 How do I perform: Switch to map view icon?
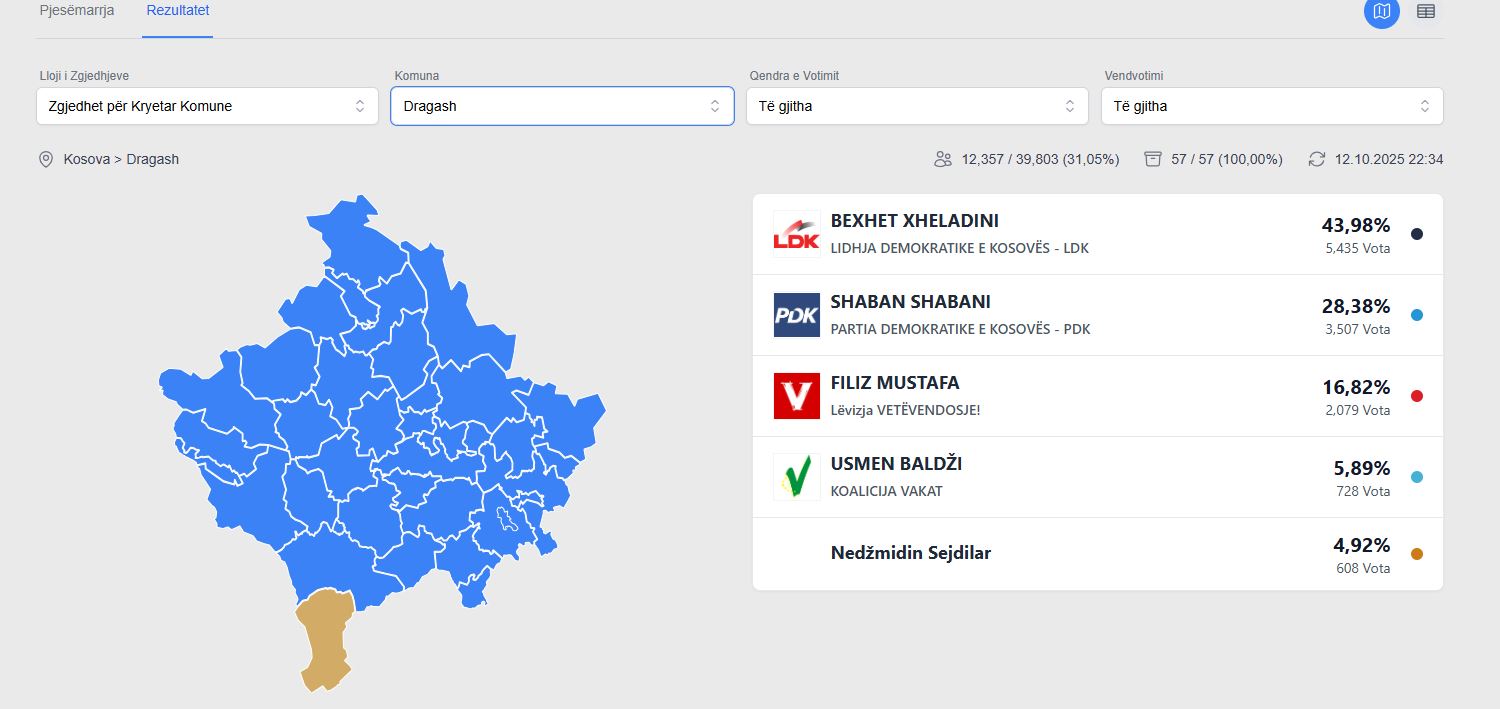coord(1382,12)
